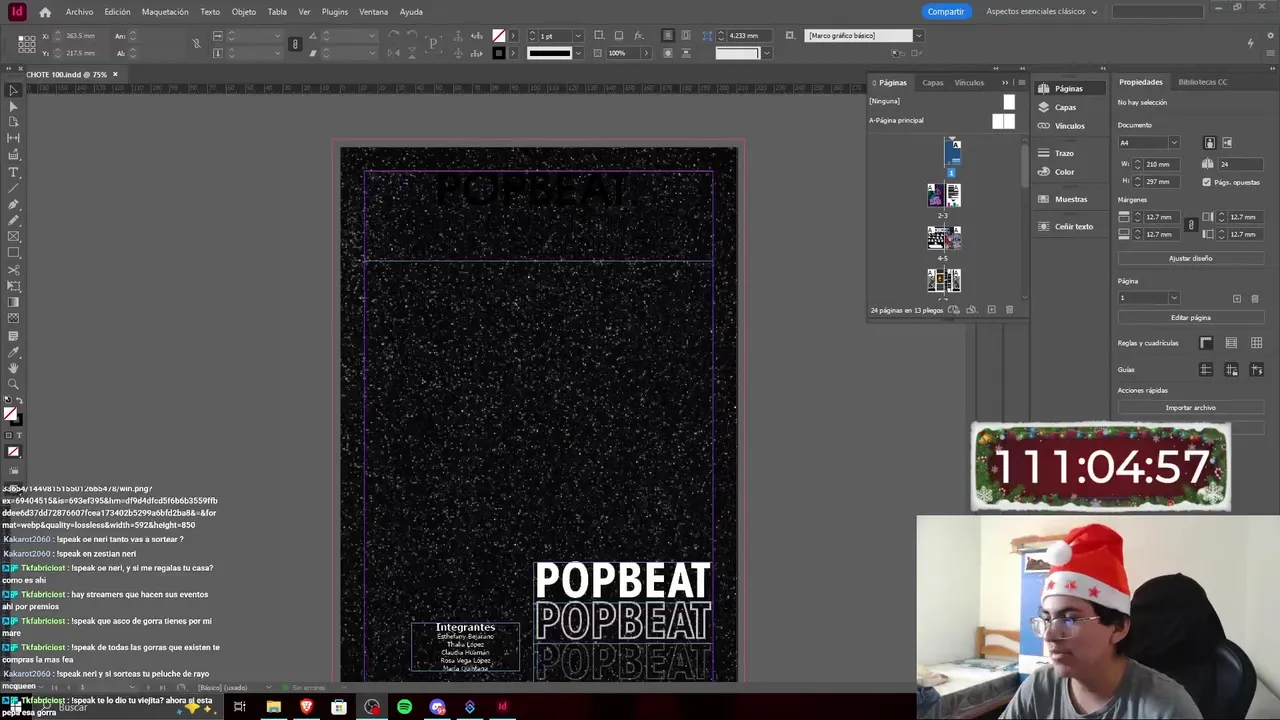Select pages 2-3 spread thumbnail
This screenshot has height=720, width=1280.
coord(943,196)
